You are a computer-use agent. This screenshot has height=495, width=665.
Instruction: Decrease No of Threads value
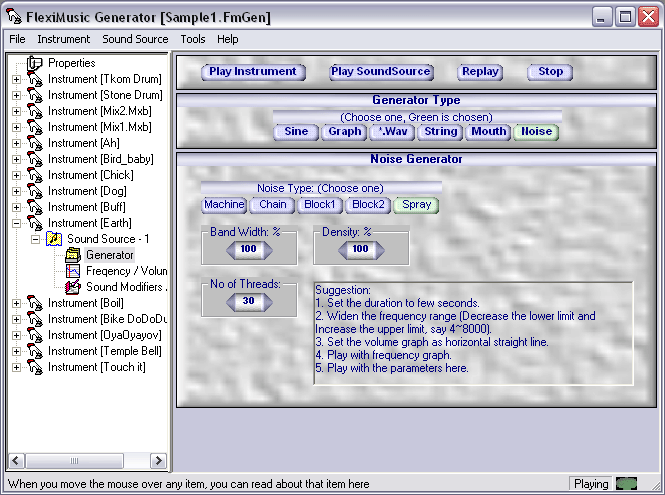231,302
